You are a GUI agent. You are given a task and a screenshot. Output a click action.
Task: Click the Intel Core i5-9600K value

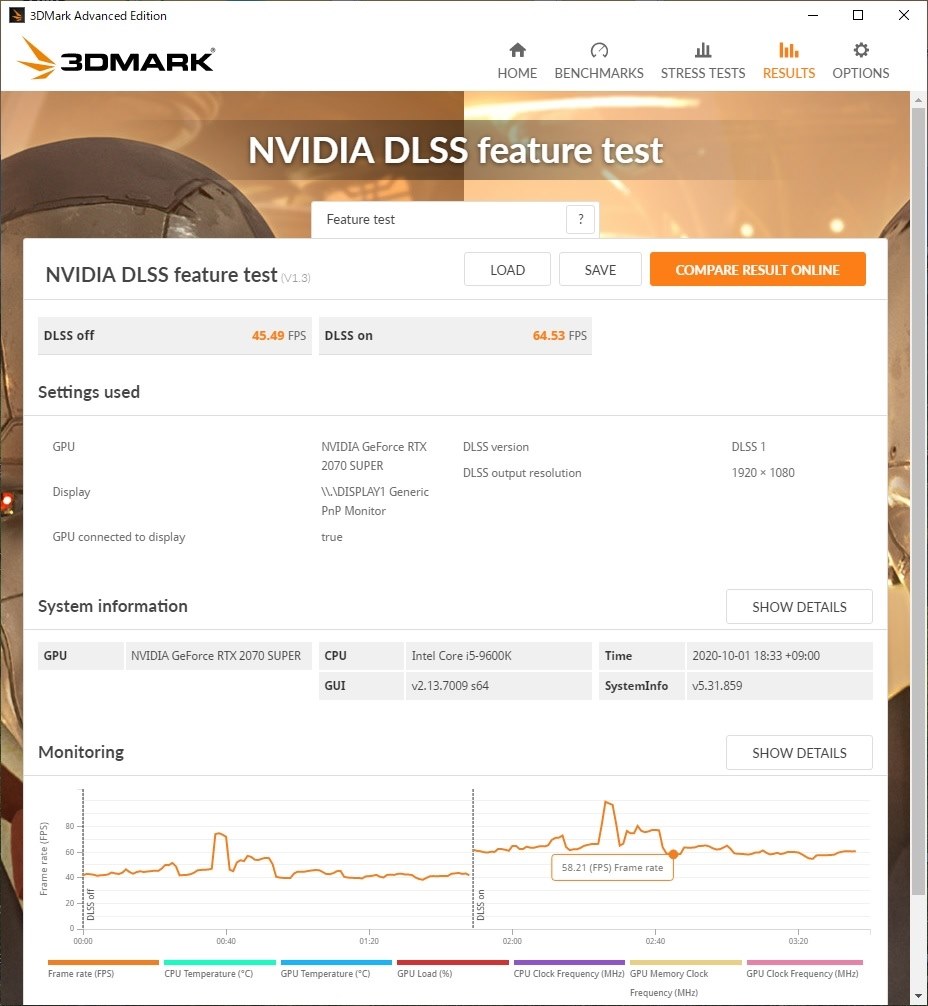pos(461,656)
